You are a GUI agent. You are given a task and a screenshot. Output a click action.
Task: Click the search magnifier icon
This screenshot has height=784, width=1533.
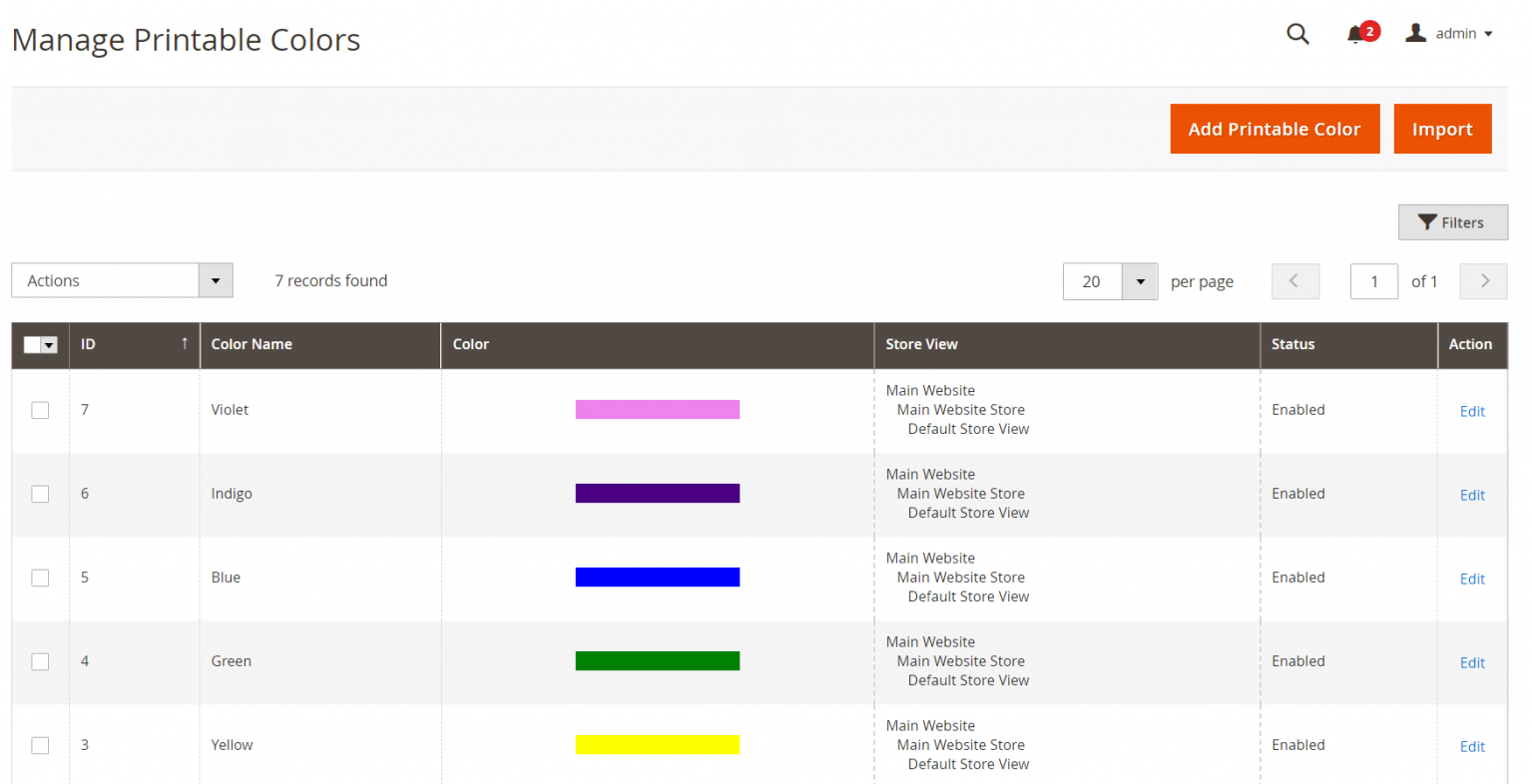click(x=1297, y=34)
